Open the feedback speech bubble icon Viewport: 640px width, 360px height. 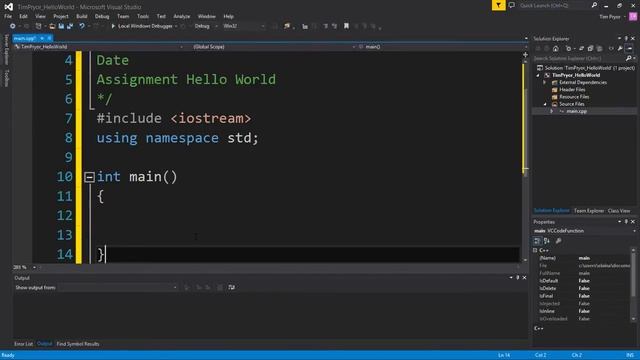(x=511, y=5)
